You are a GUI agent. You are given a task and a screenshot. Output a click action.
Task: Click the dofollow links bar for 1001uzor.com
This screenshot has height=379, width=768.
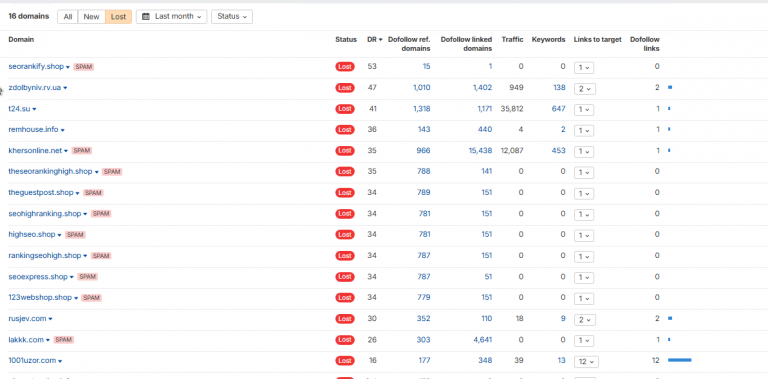click(x=679, y=360)
